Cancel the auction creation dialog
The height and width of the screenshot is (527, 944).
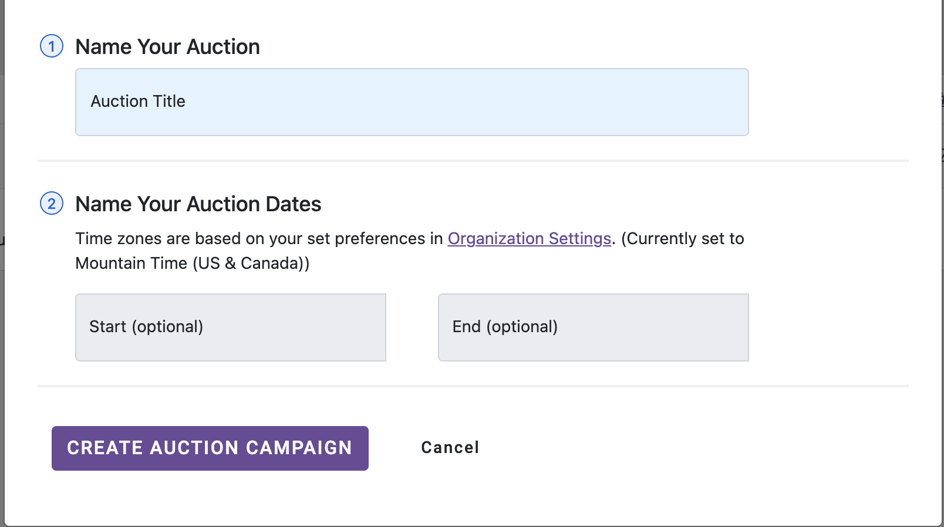click(x=450, y=448)
